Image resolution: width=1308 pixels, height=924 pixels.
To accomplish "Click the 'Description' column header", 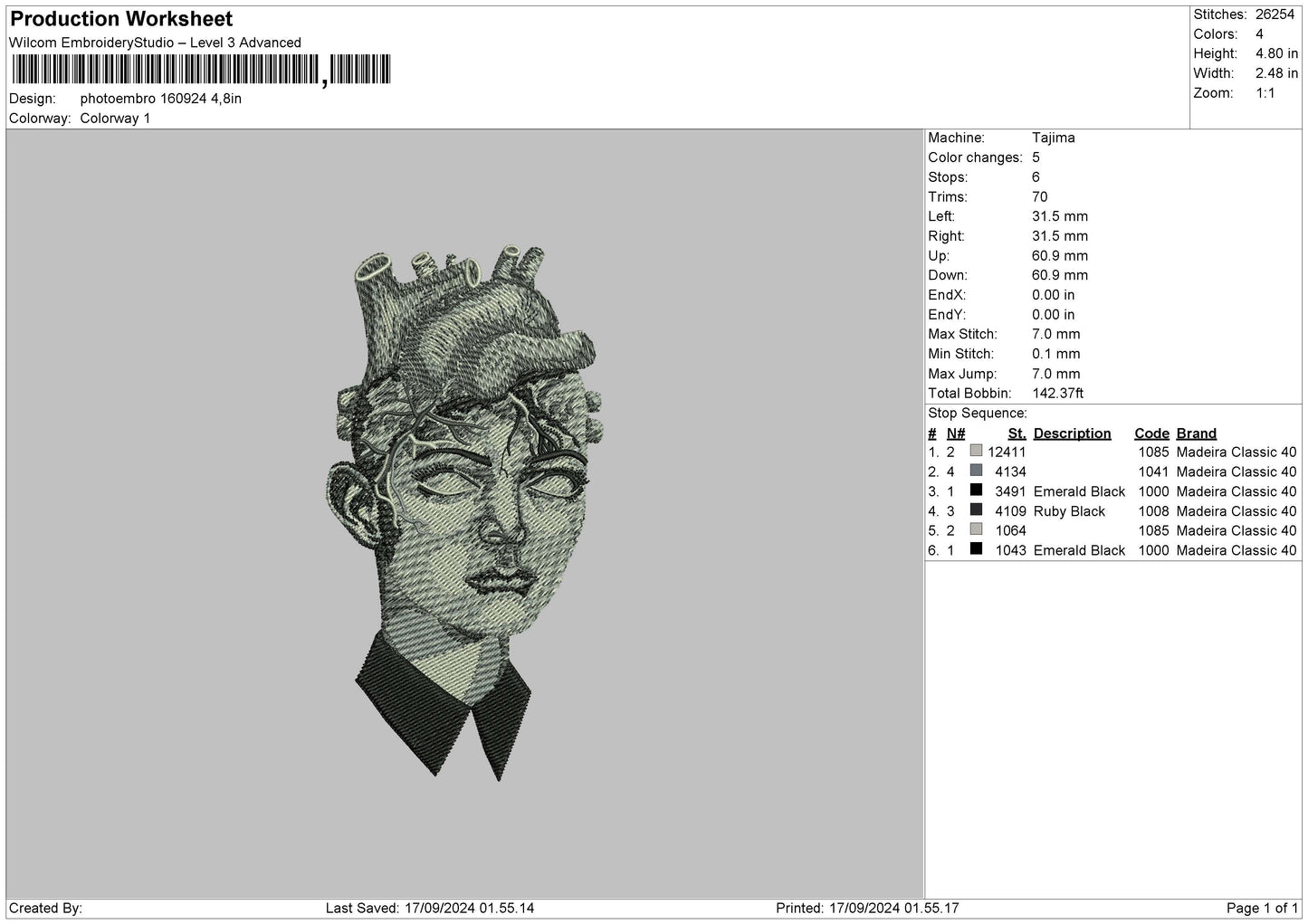I will pyautogui.click(x=1072, y=433).
